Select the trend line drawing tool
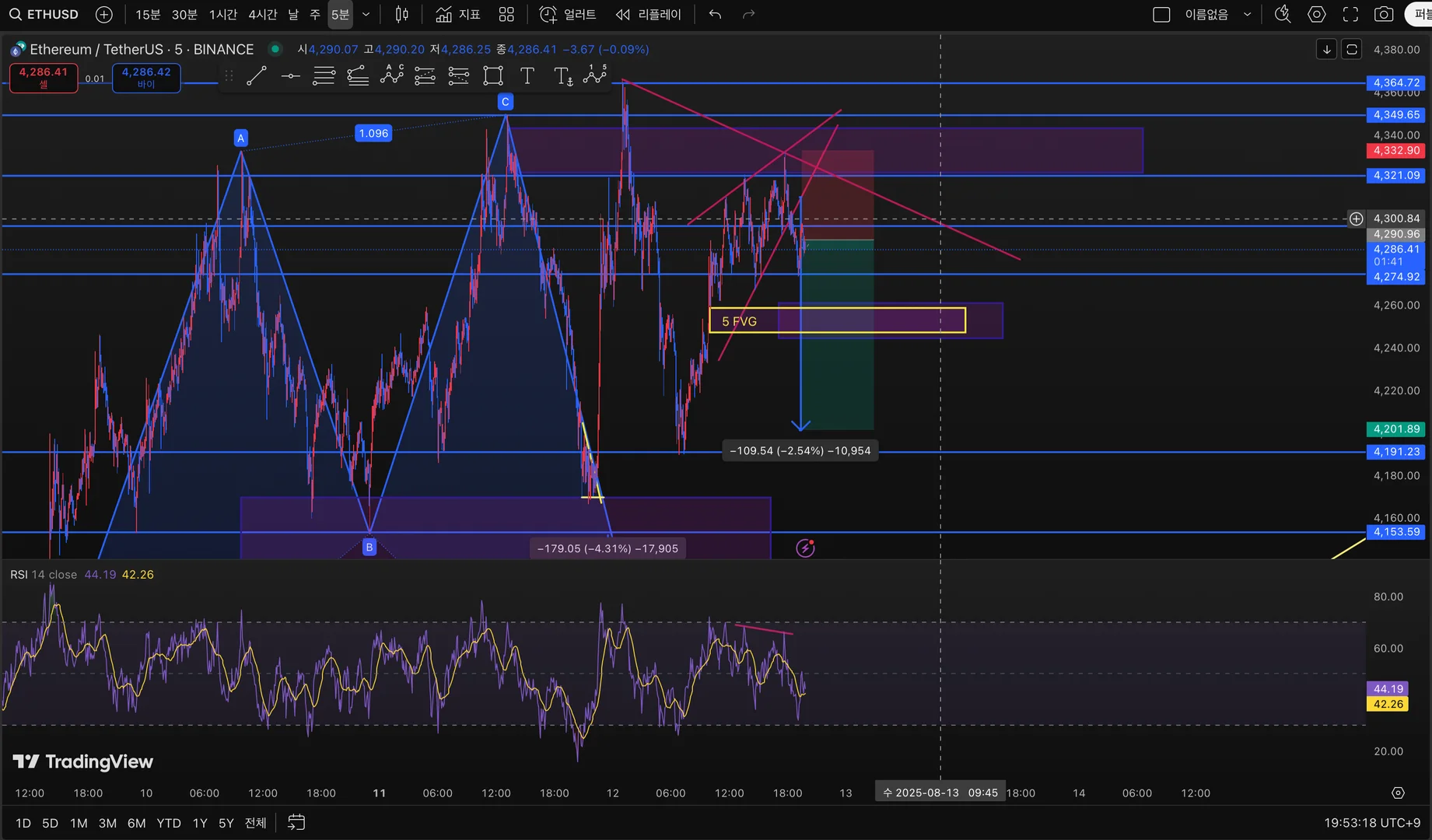This screenshot has height=840, width=1432. pos(256,76)
